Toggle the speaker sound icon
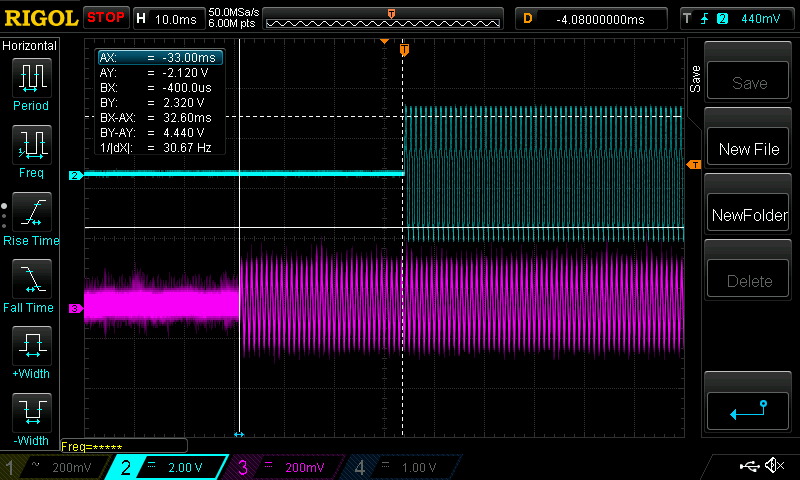 773,466
